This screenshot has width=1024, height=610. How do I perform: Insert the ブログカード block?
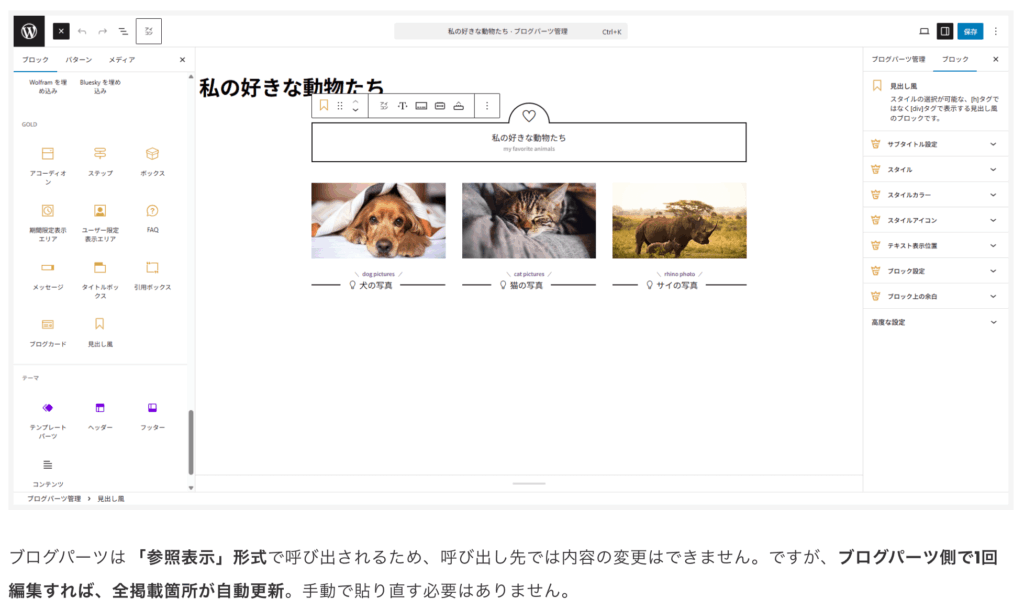47,329
